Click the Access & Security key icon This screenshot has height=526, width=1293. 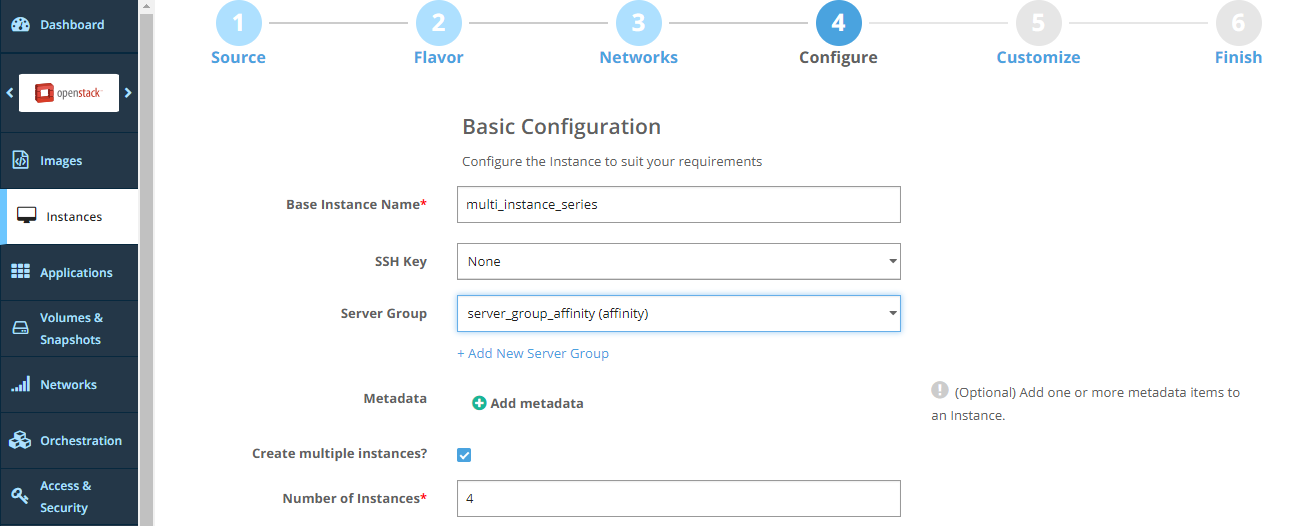(21, 496)
